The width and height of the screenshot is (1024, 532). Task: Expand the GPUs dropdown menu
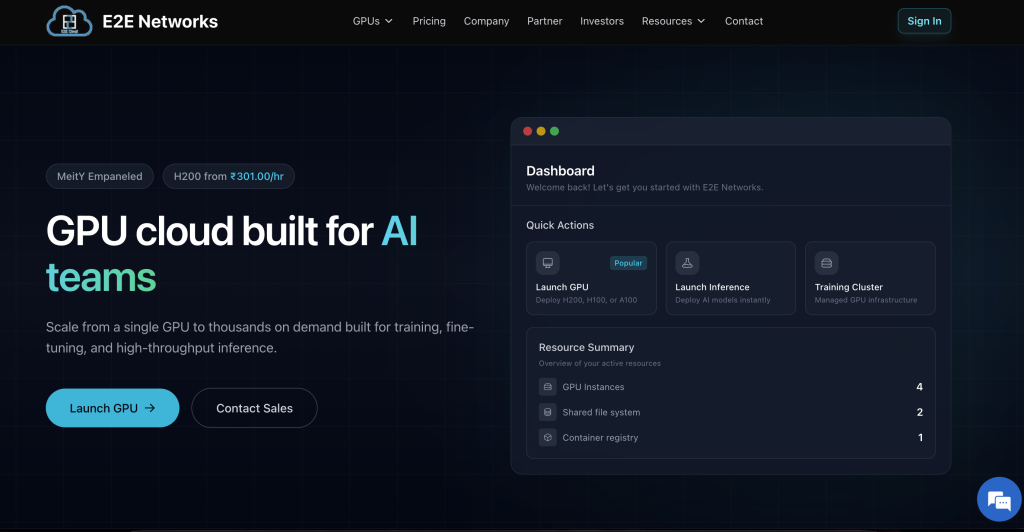[372, 21]
